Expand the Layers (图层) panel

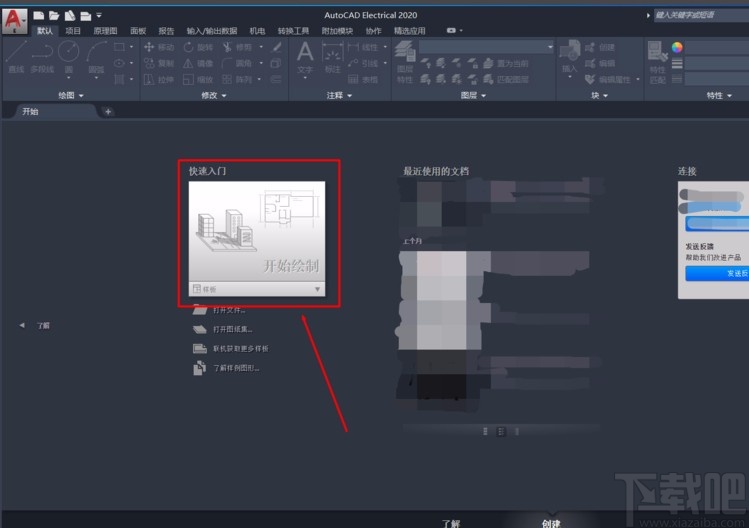point(473,96)
